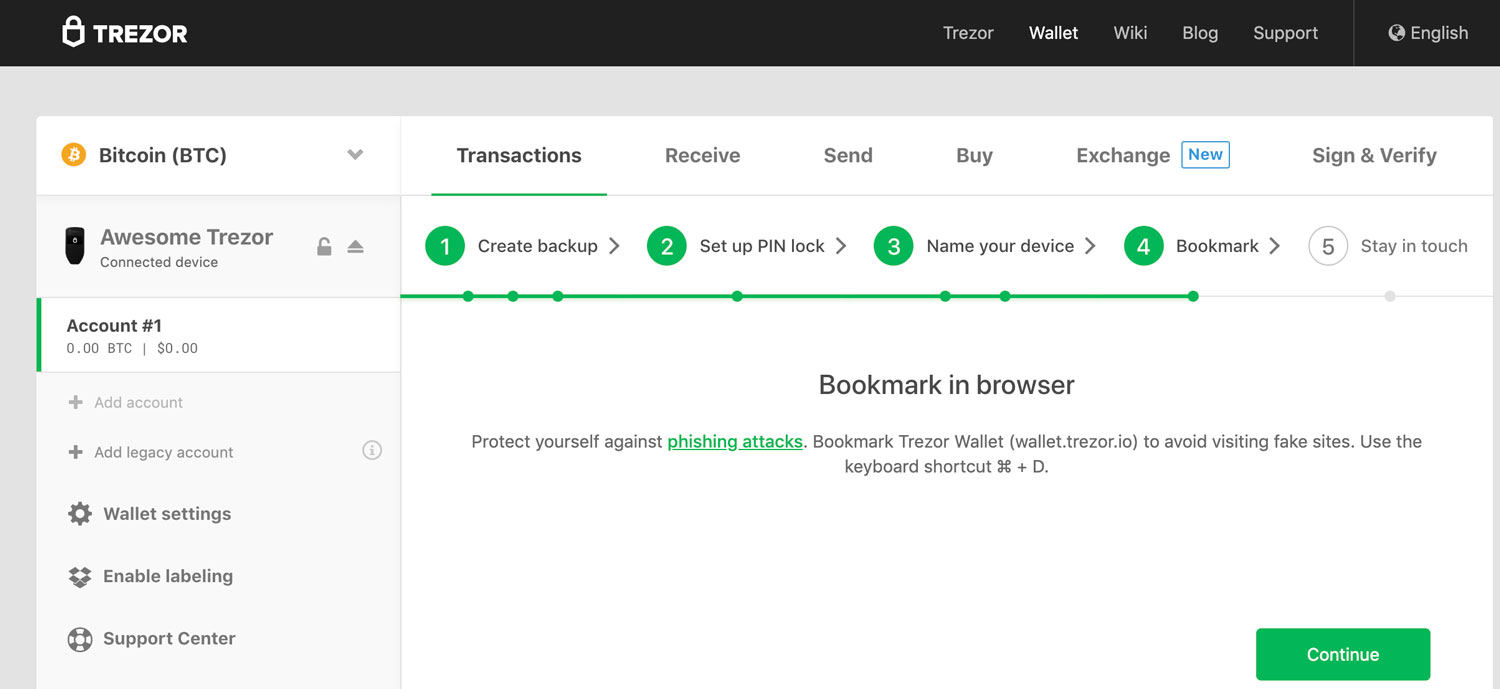1500x689 pixels.
Task: Go to Sign & Verify tab
Action: [1374, 156]
